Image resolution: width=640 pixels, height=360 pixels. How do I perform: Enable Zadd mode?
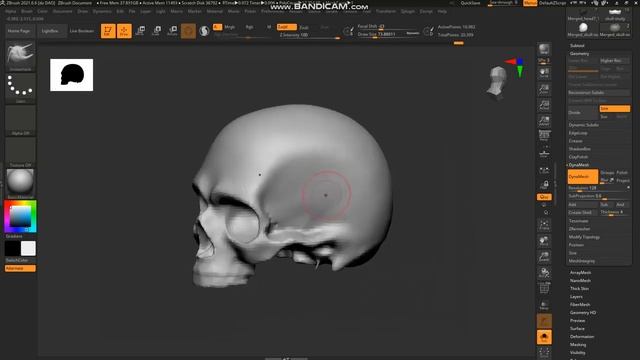coord(287,27)
